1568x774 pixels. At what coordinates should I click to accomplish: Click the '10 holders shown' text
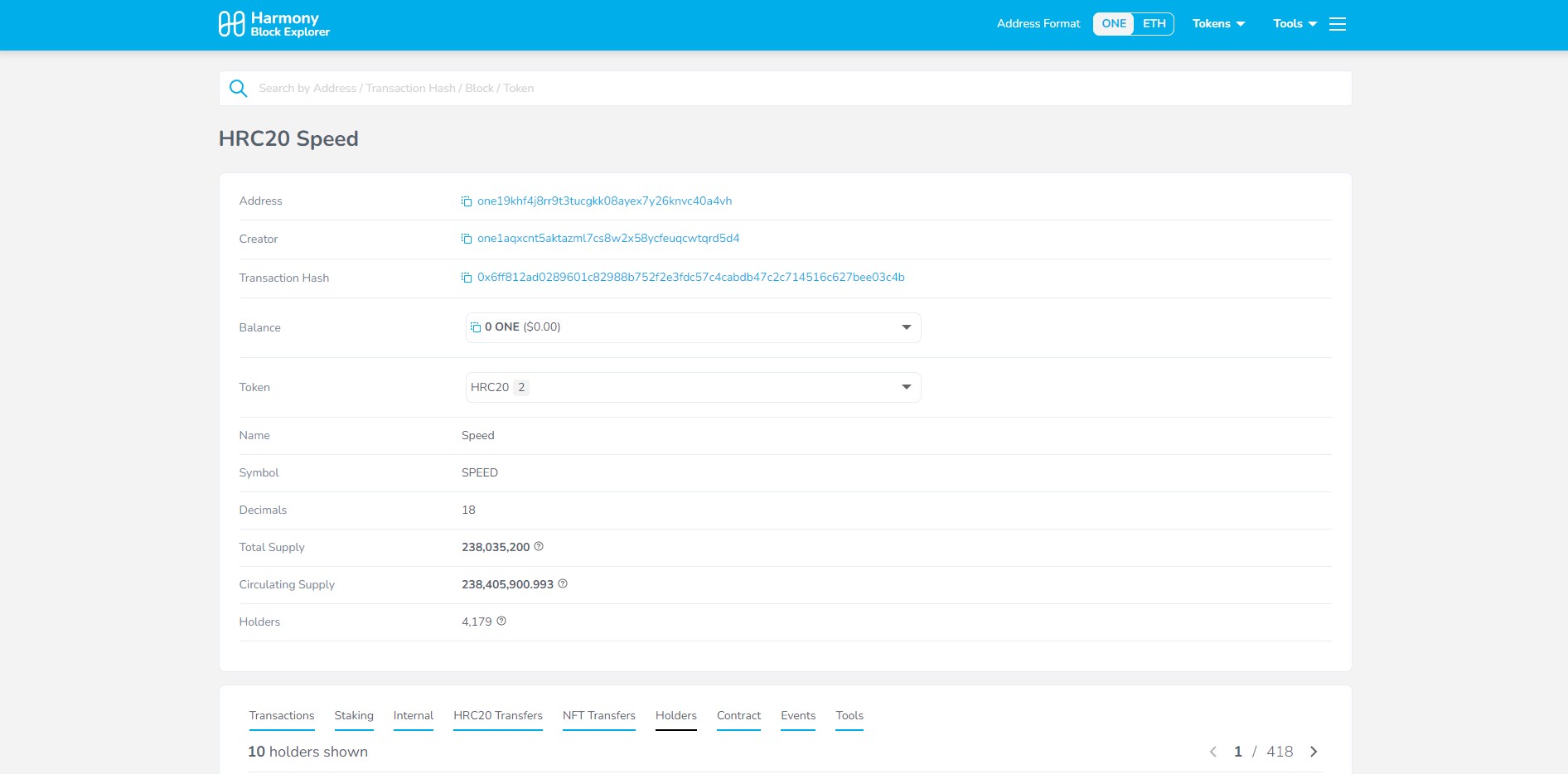coord(307,752)
